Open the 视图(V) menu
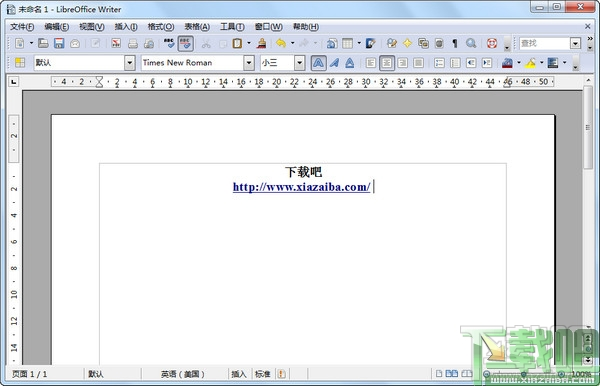600x386 pixels. [92, 27]
